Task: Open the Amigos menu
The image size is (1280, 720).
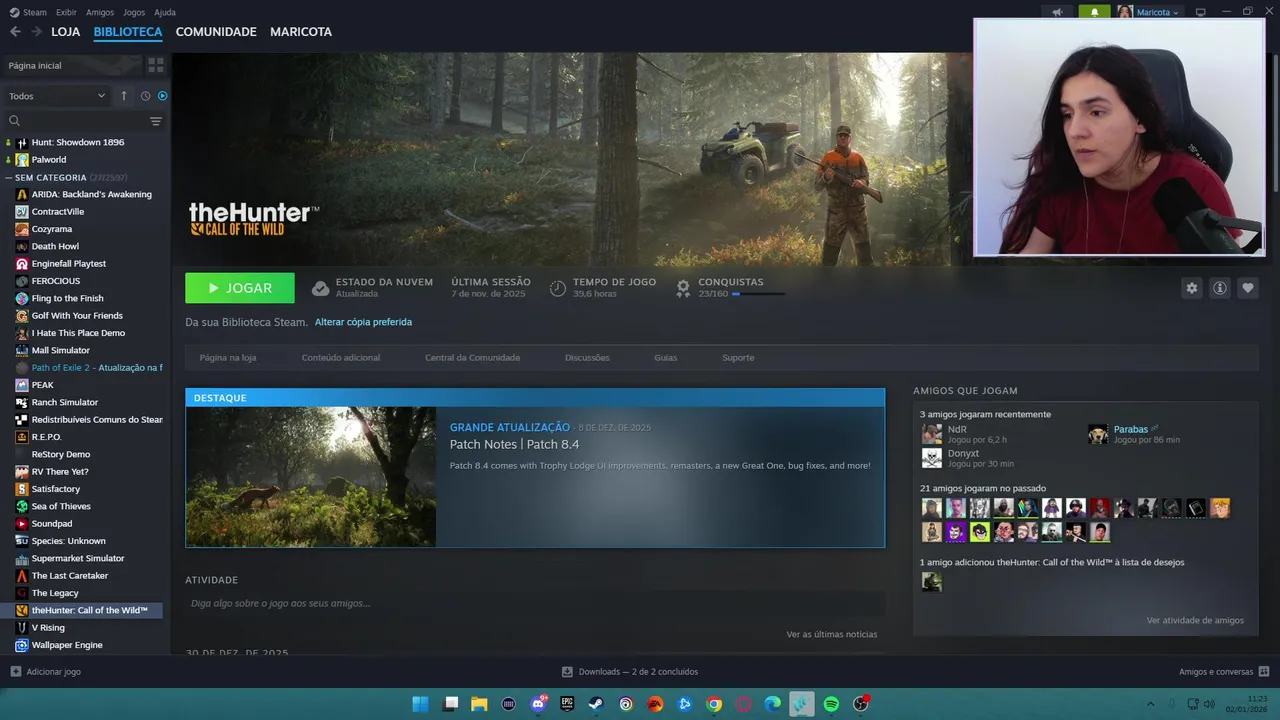Action: pyautogui.click(x=100, y=12)
